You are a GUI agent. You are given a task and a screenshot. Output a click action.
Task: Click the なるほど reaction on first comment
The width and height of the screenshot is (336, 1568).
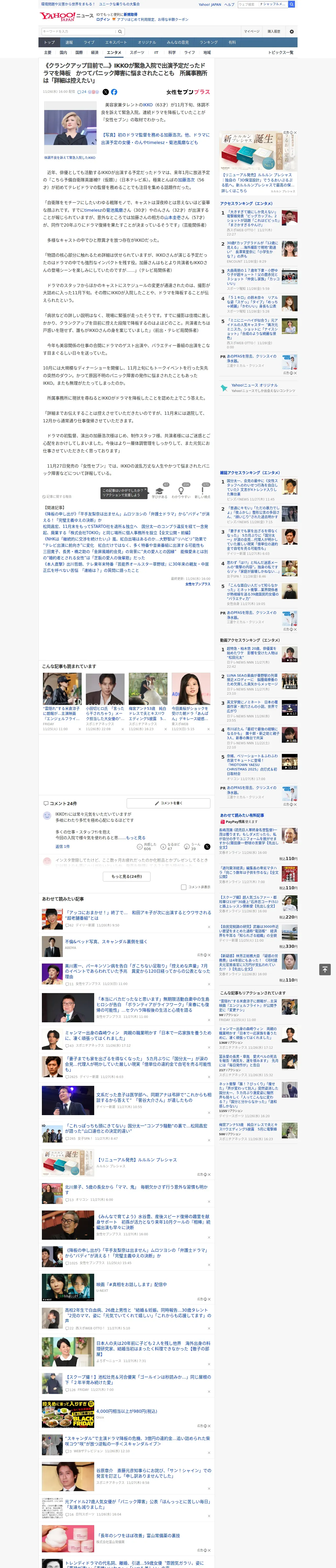(x=170, y=847)
